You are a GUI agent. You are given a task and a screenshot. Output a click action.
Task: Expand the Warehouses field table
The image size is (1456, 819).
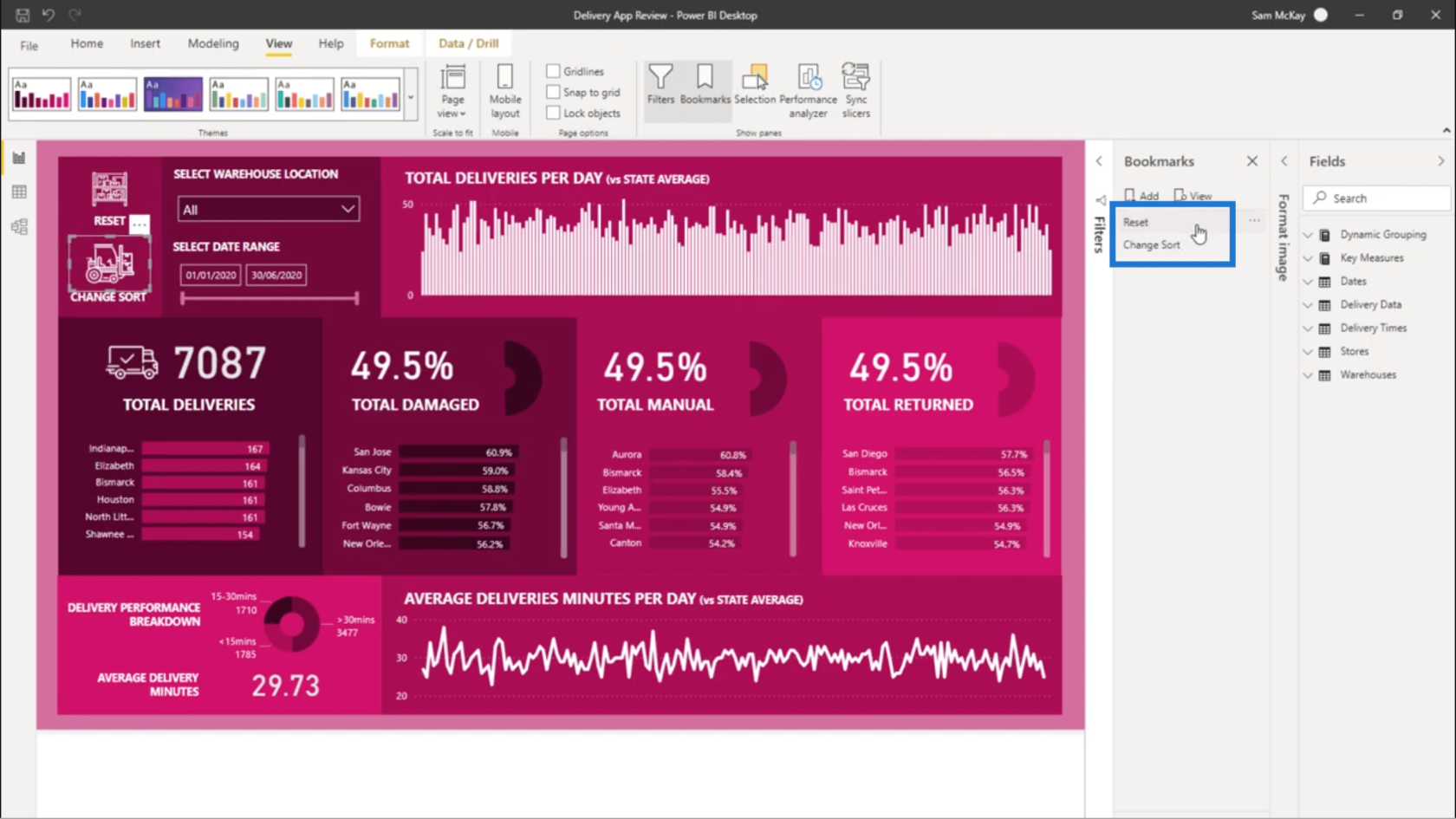tap(1308, 375)
